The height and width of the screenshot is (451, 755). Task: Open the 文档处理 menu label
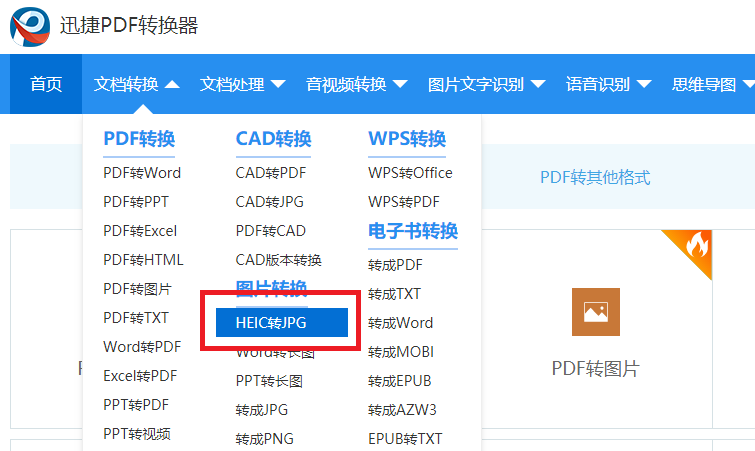232,84
